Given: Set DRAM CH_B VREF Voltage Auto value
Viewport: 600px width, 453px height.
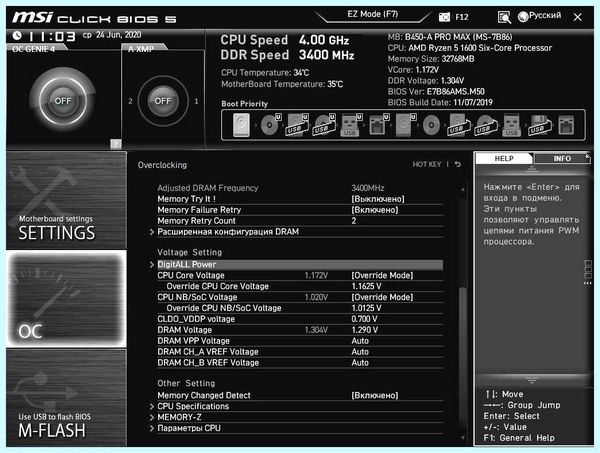Looking at the screenshot, I should [x=360, y=363].
